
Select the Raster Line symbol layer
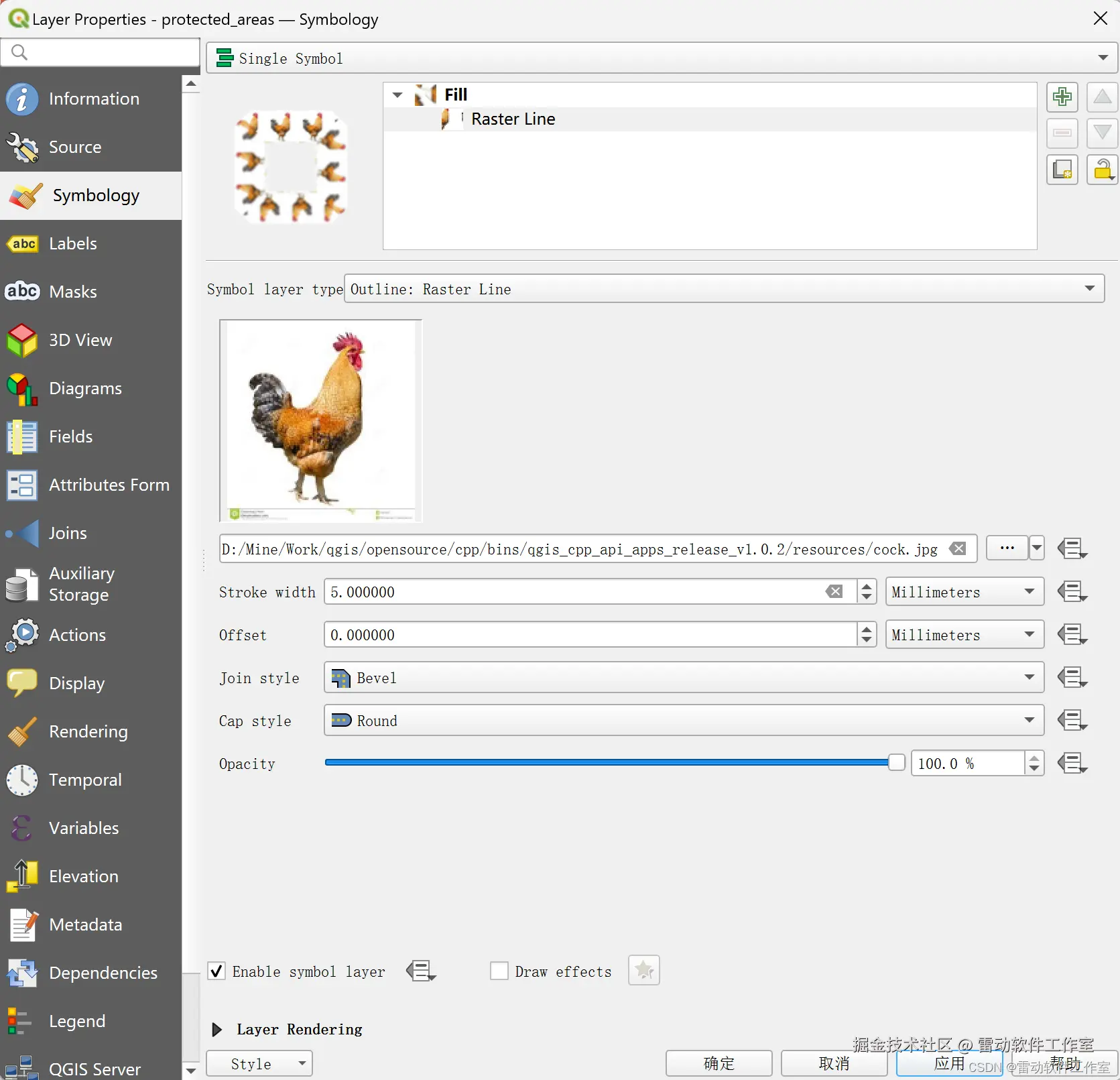pyautogui.click(x=710, y=119)
